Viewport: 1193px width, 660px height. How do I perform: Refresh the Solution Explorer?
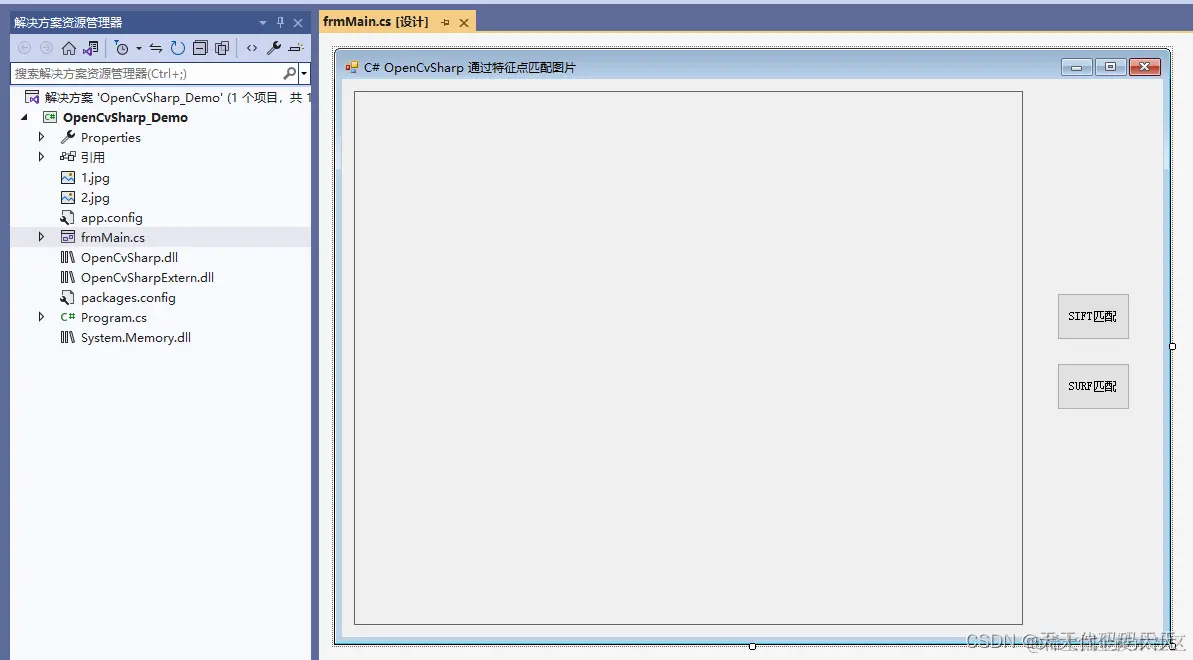pyautogui.click(x=176, y=47)
